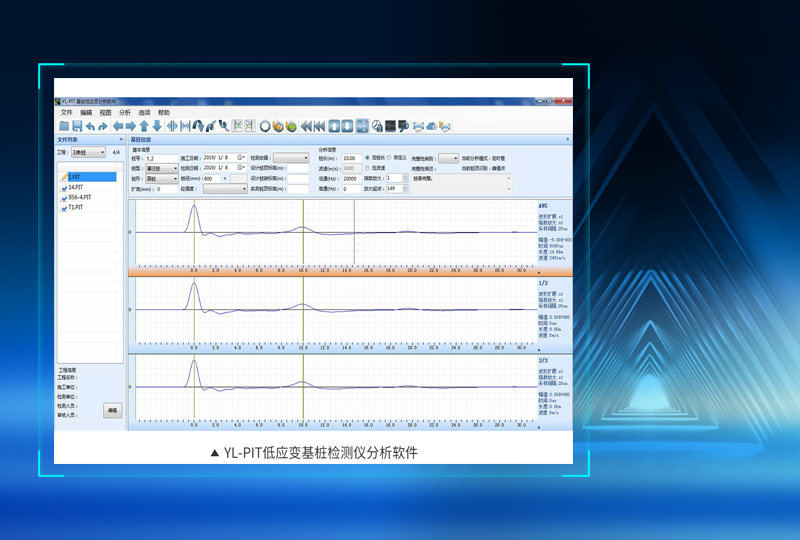
Task: Click the blue right arrow toolbar icon
Action: coord(129,126)
